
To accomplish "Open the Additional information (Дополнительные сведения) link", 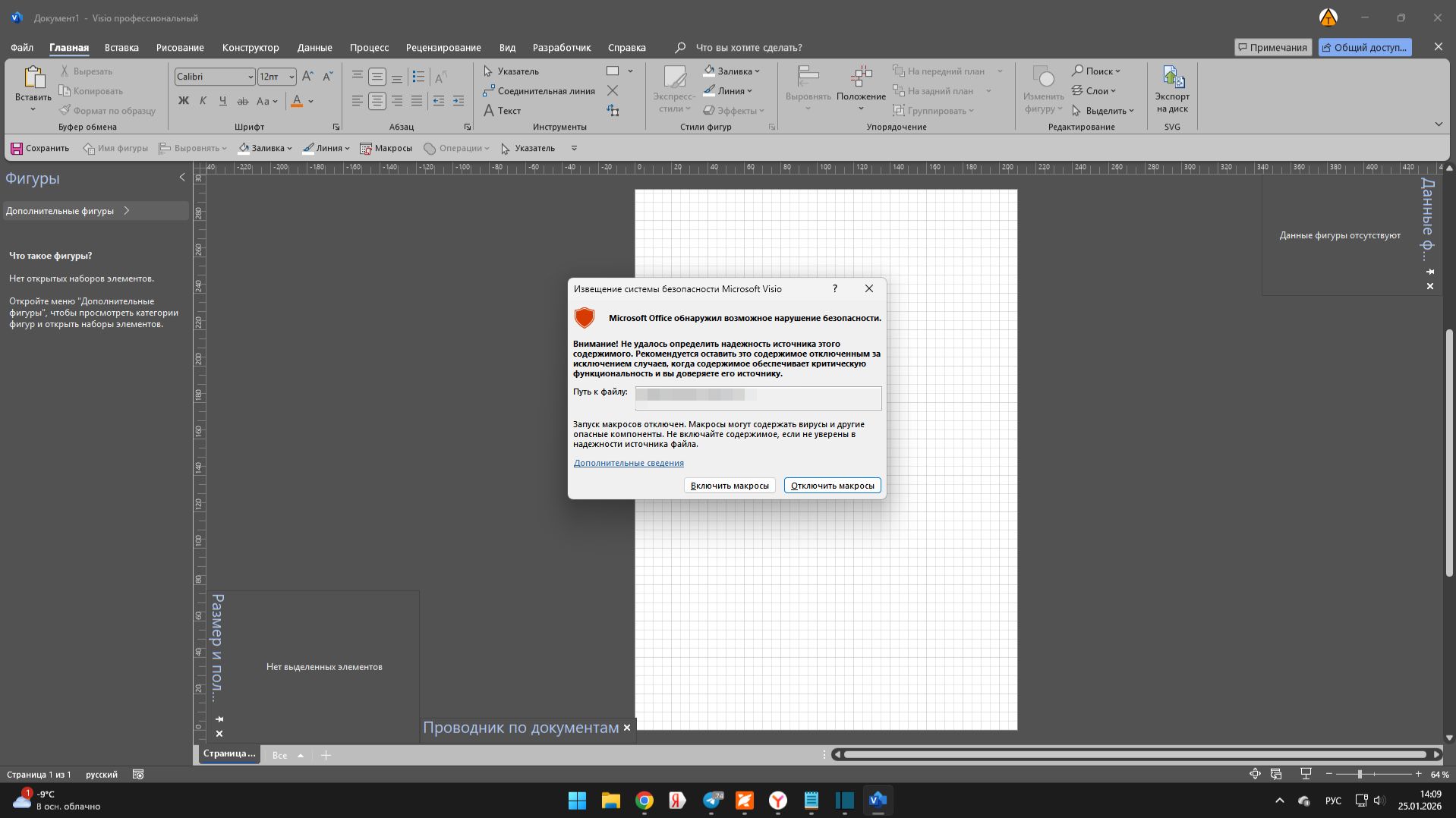I will pos(629,463).
